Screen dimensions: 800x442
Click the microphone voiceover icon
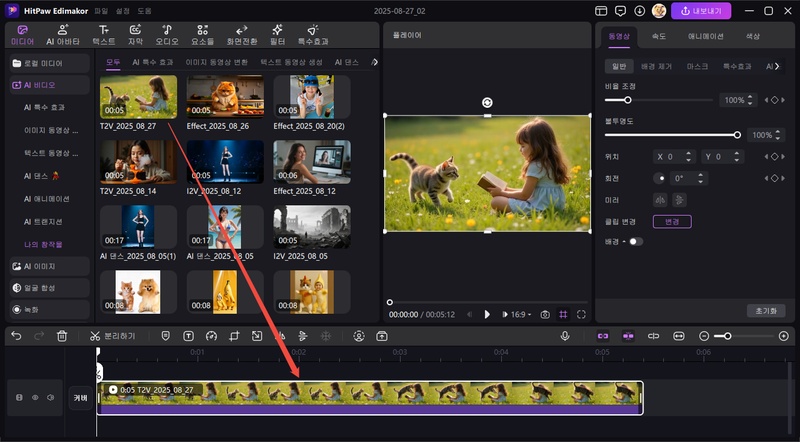(565, 336)
